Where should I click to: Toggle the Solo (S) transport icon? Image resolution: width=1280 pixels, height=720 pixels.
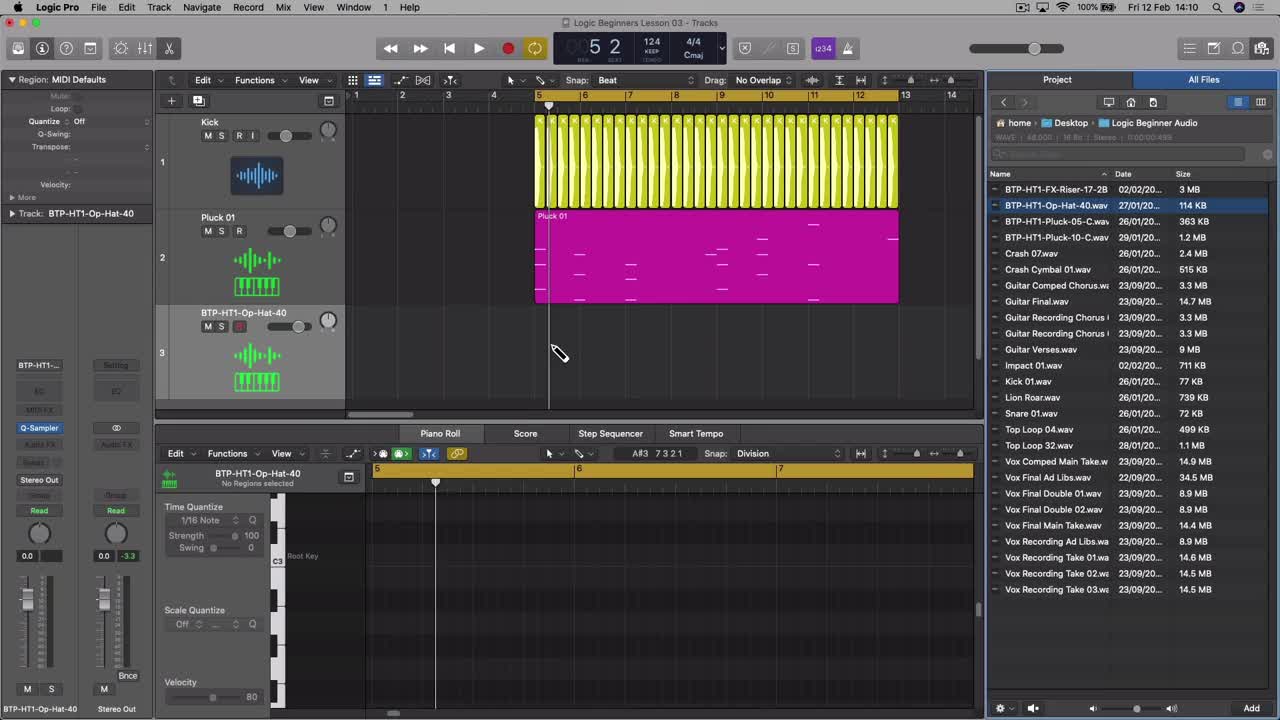[x=793, y=48]
